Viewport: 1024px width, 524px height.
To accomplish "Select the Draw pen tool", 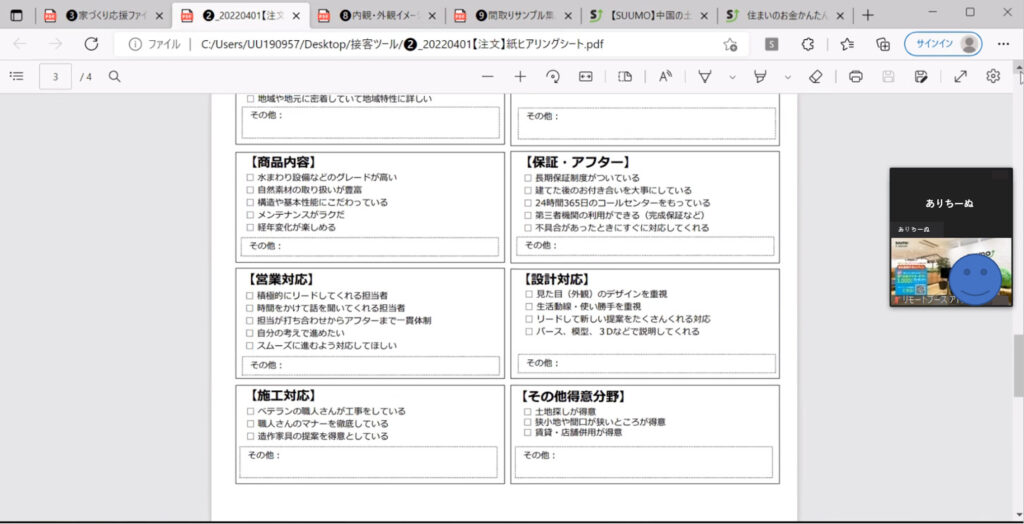I will (x=705, y=76).
